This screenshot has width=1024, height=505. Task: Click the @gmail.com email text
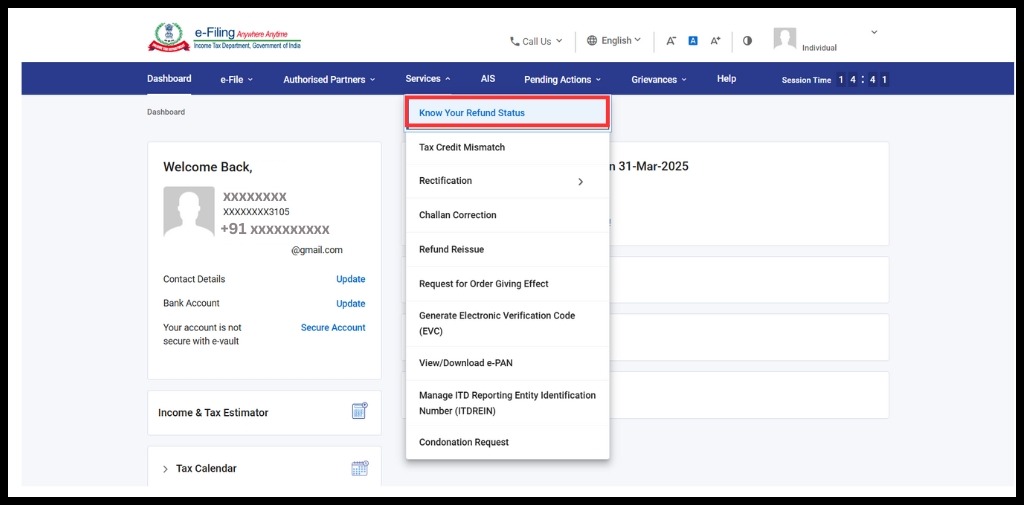point(317,250)
